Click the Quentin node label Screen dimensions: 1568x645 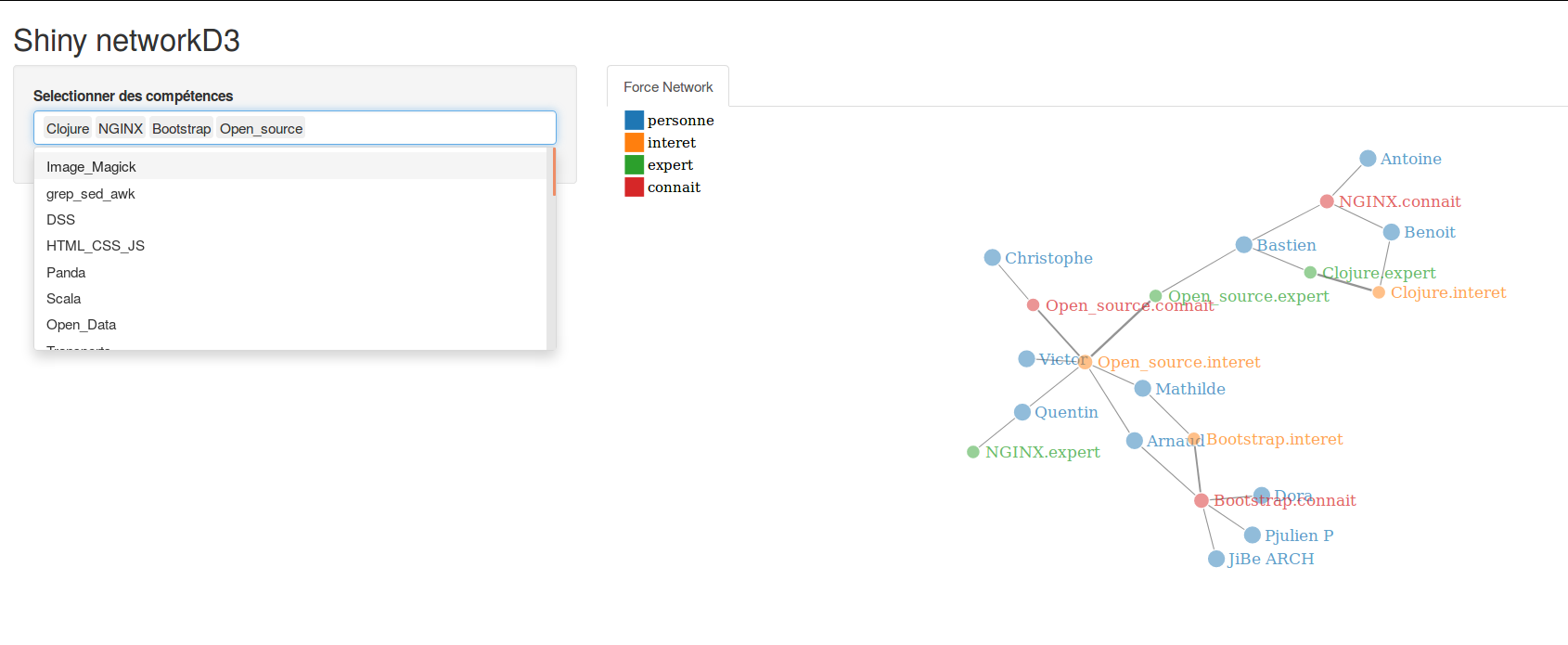tap(1066, 412)
